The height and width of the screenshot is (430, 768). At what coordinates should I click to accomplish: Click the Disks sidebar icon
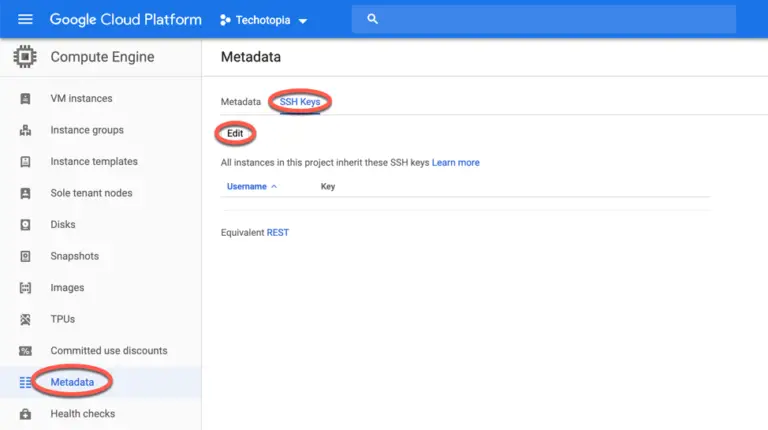coord(26,225)
